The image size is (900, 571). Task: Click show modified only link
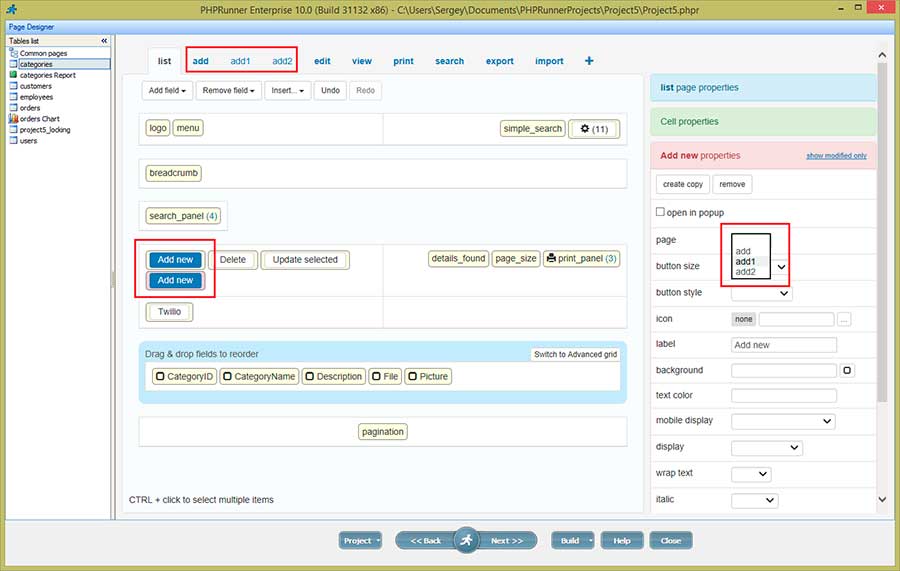[x=836, y=156]
